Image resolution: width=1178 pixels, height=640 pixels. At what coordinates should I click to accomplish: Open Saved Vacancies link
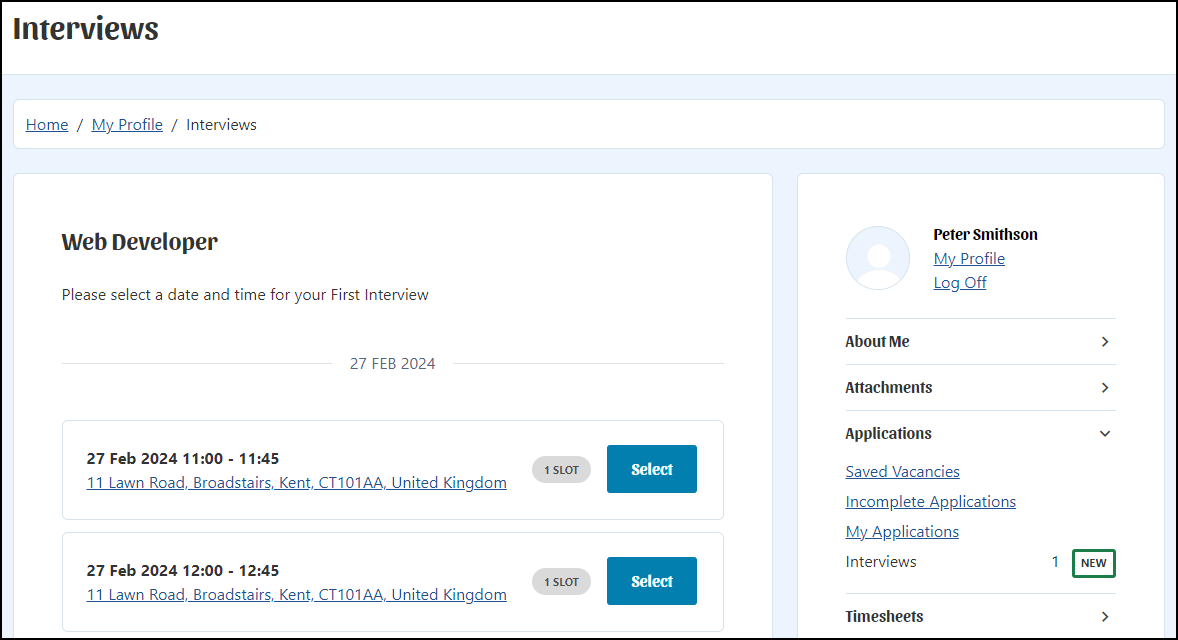902,472
